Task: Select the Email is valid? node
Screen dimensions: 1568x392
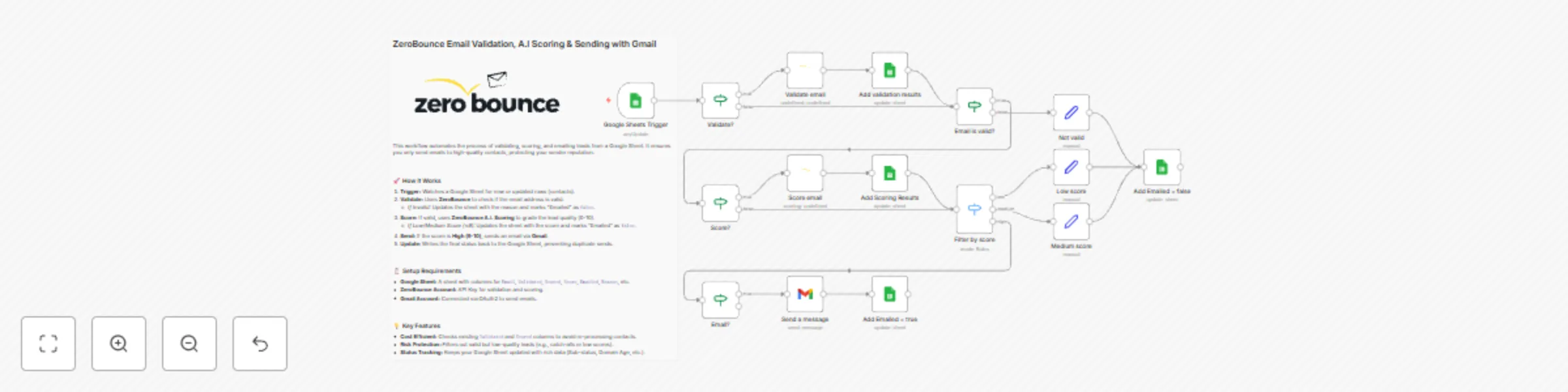Action: [974, 106]
